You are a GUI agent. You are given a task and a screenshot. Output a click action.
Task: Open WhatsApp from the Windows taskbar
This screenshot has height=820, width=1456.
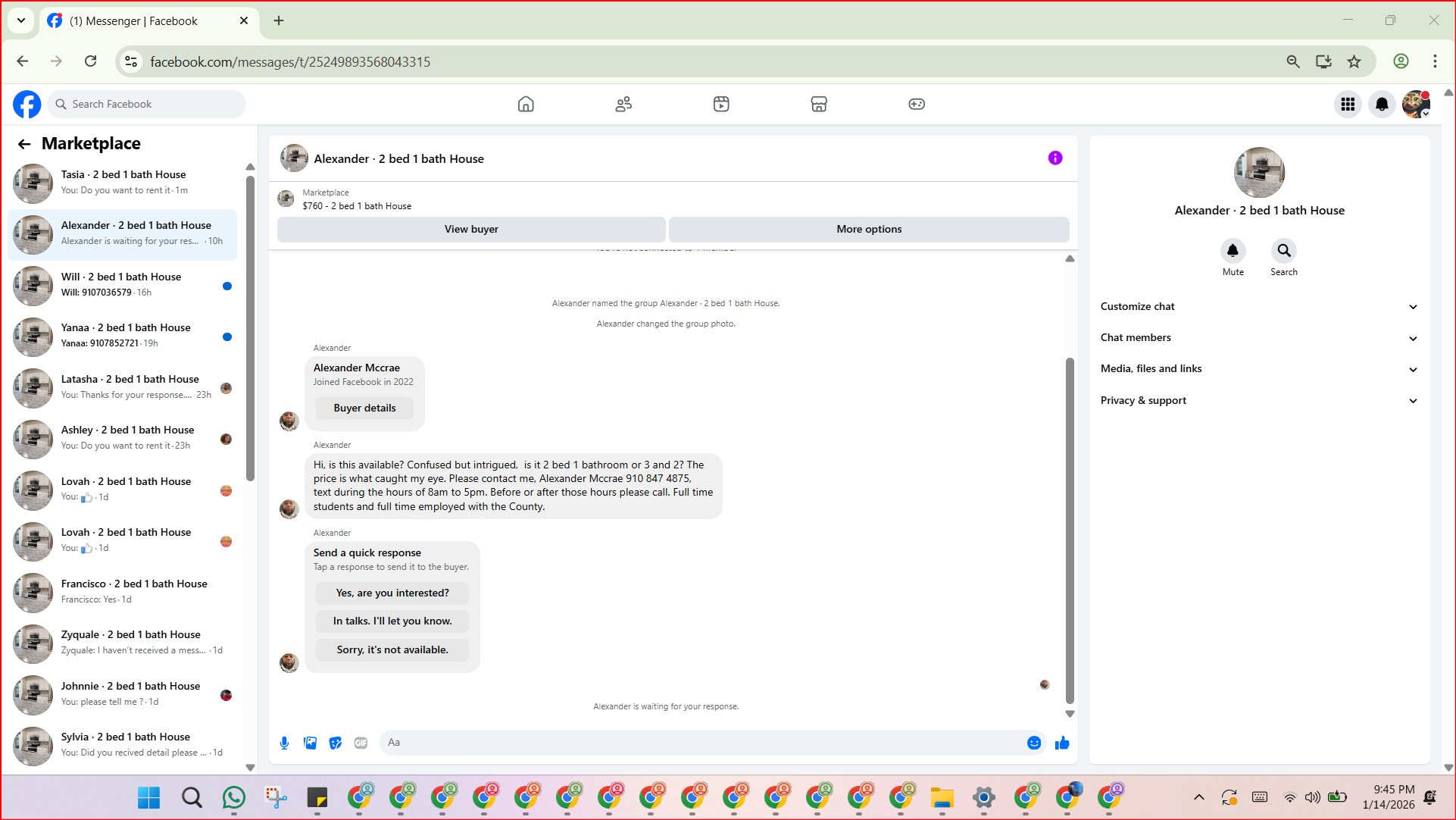(x=234, y=797)
